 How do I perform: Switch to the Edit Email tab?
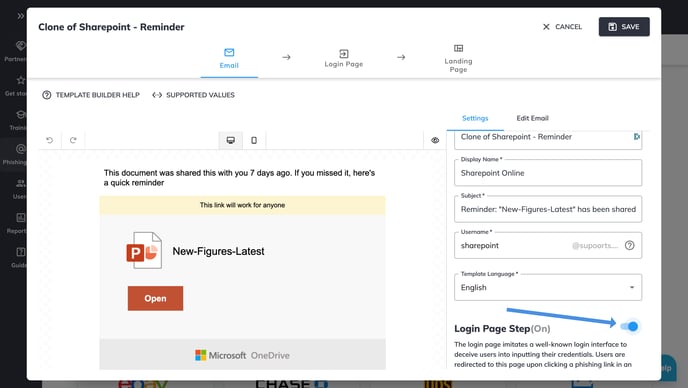(532, 118)
